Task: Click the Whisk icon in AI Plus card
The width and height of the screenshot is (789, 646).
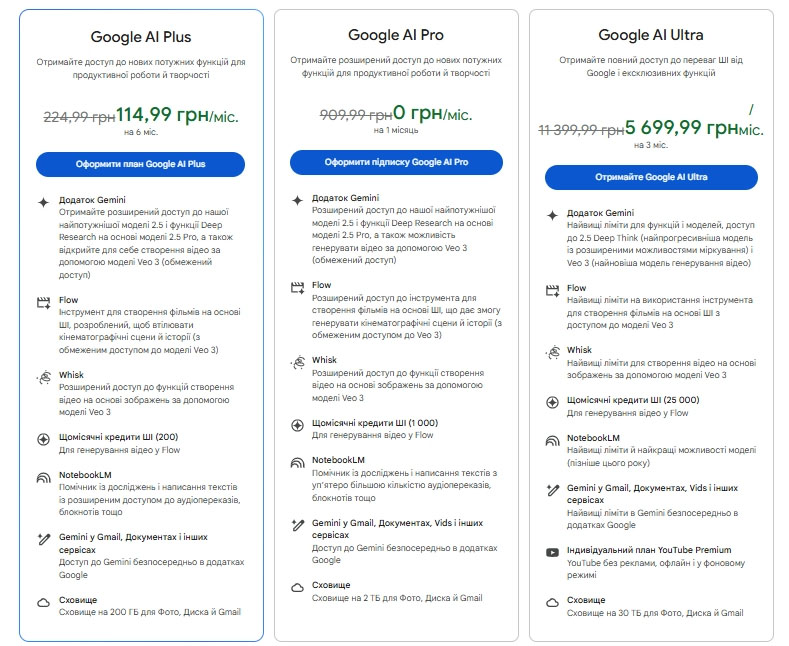Action: [43, 377]
